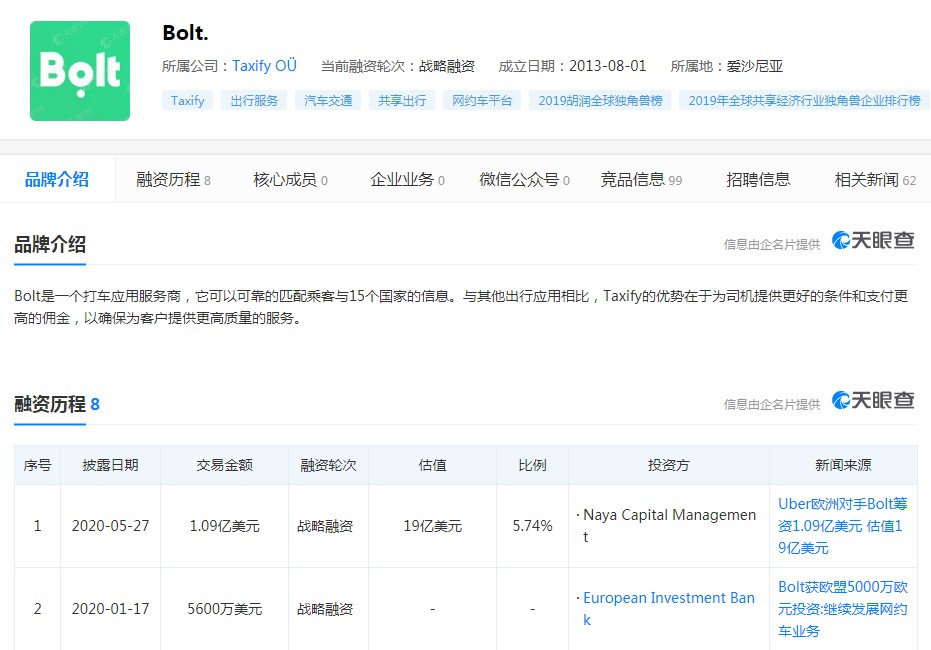The width and height of the screenshot is (931, 650).
Task: Switch to the 核心成员 tab
Action: [290, 179]
